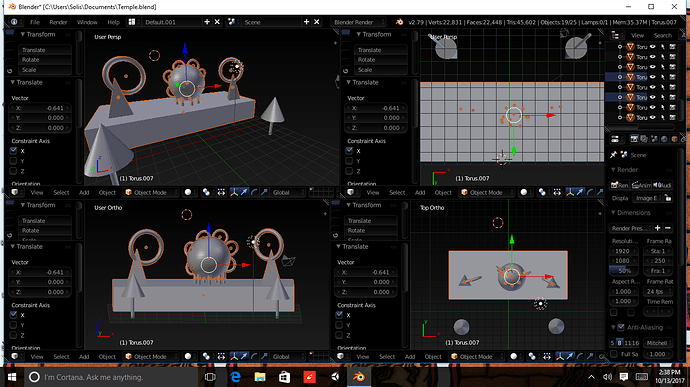Click the Blender logo in the info header
The image size is (690, 387).
coord(399,22)
